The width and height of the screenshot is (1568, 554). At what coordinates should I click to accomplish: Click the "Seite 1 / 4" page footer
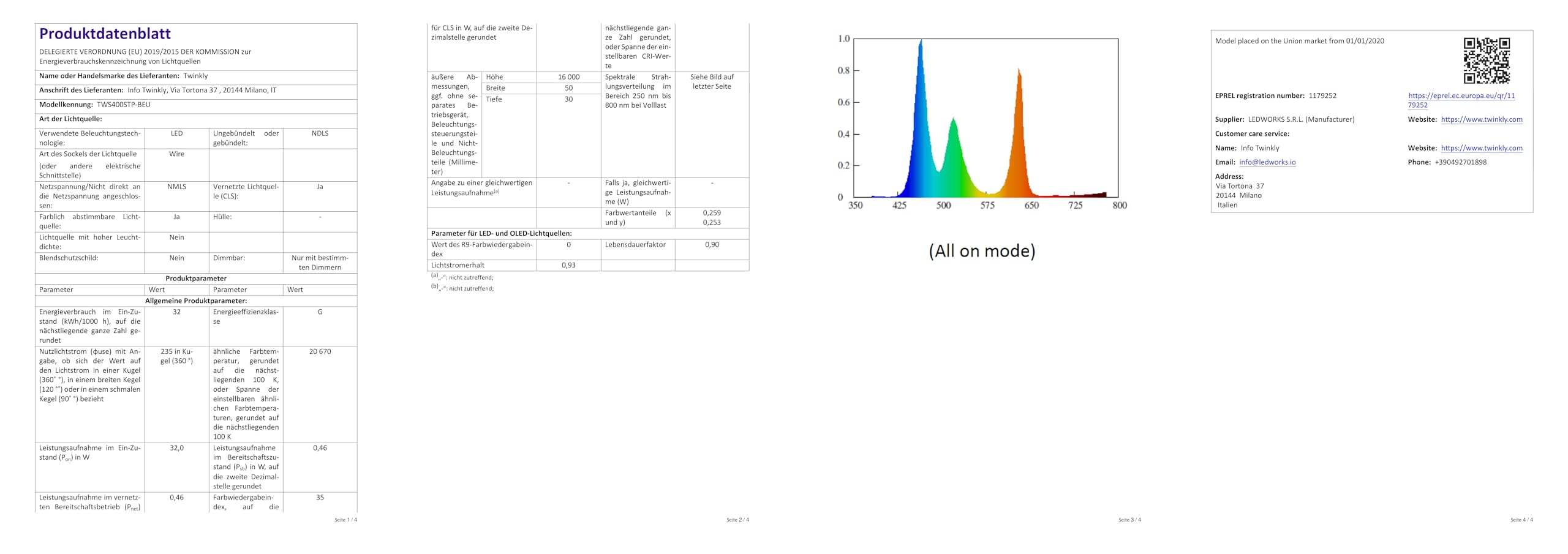click(345, 520)
